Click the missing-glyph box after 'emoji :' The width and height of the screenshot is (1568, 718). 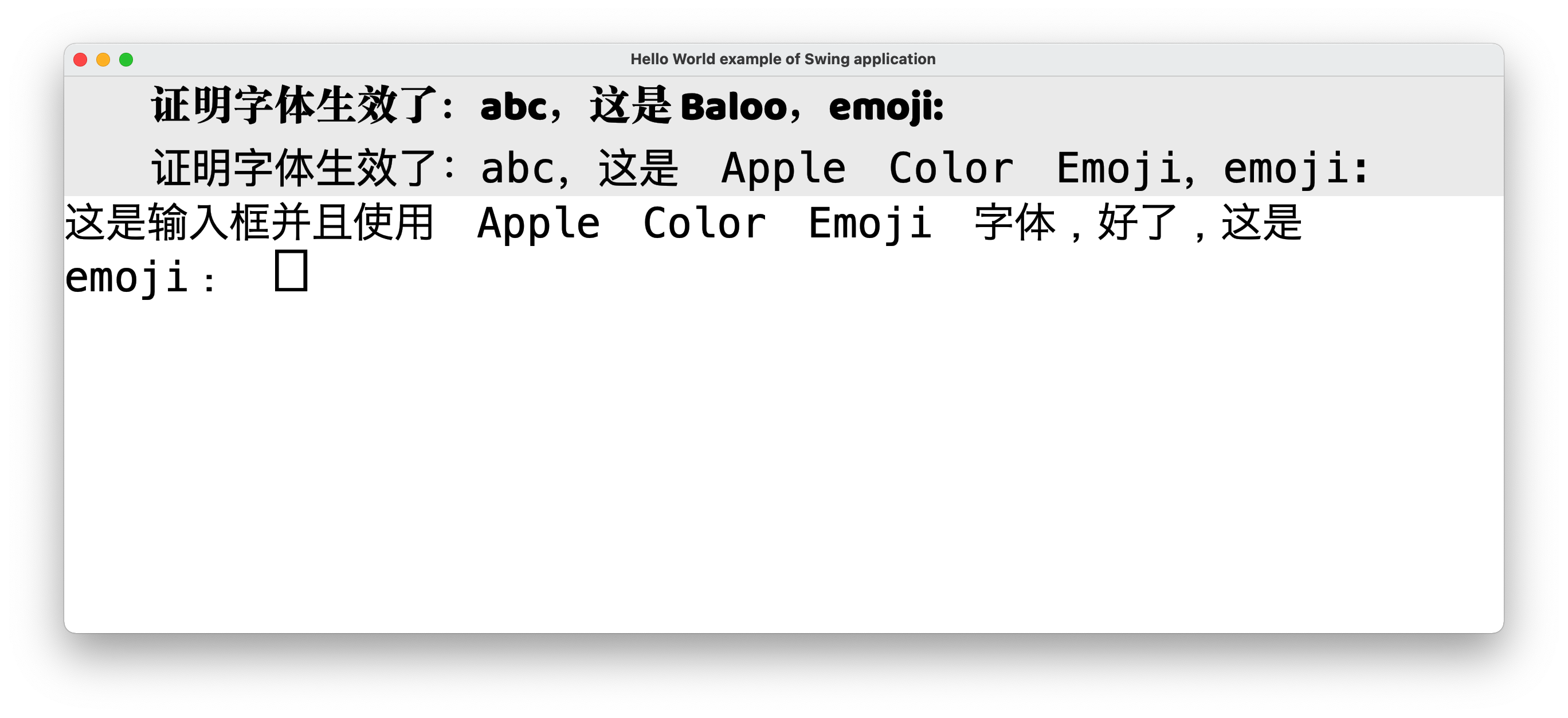(291, 270)
